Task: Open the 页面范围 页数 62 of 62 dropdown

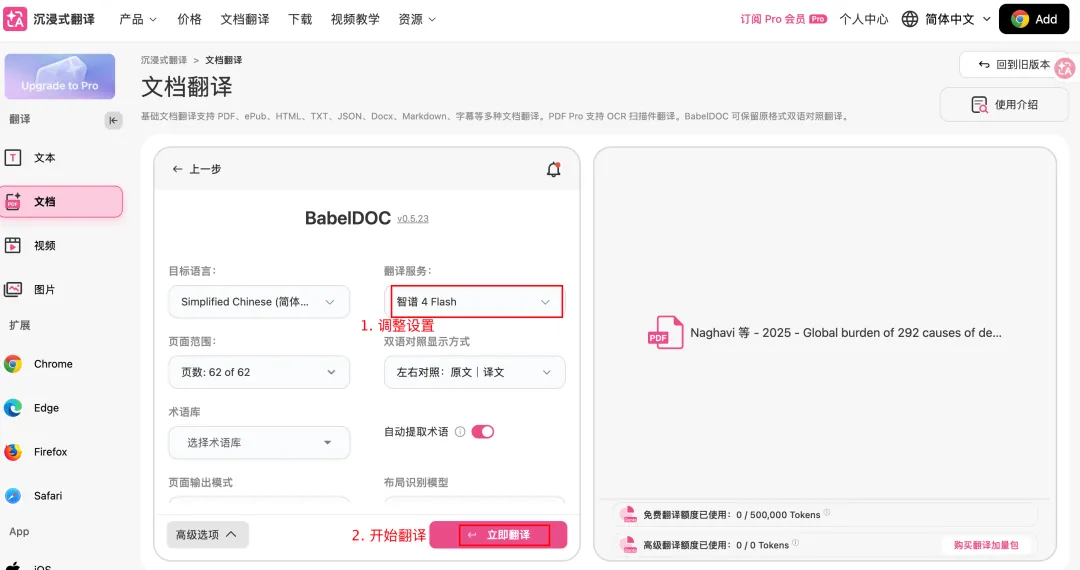Action: [x=259, y=372]
